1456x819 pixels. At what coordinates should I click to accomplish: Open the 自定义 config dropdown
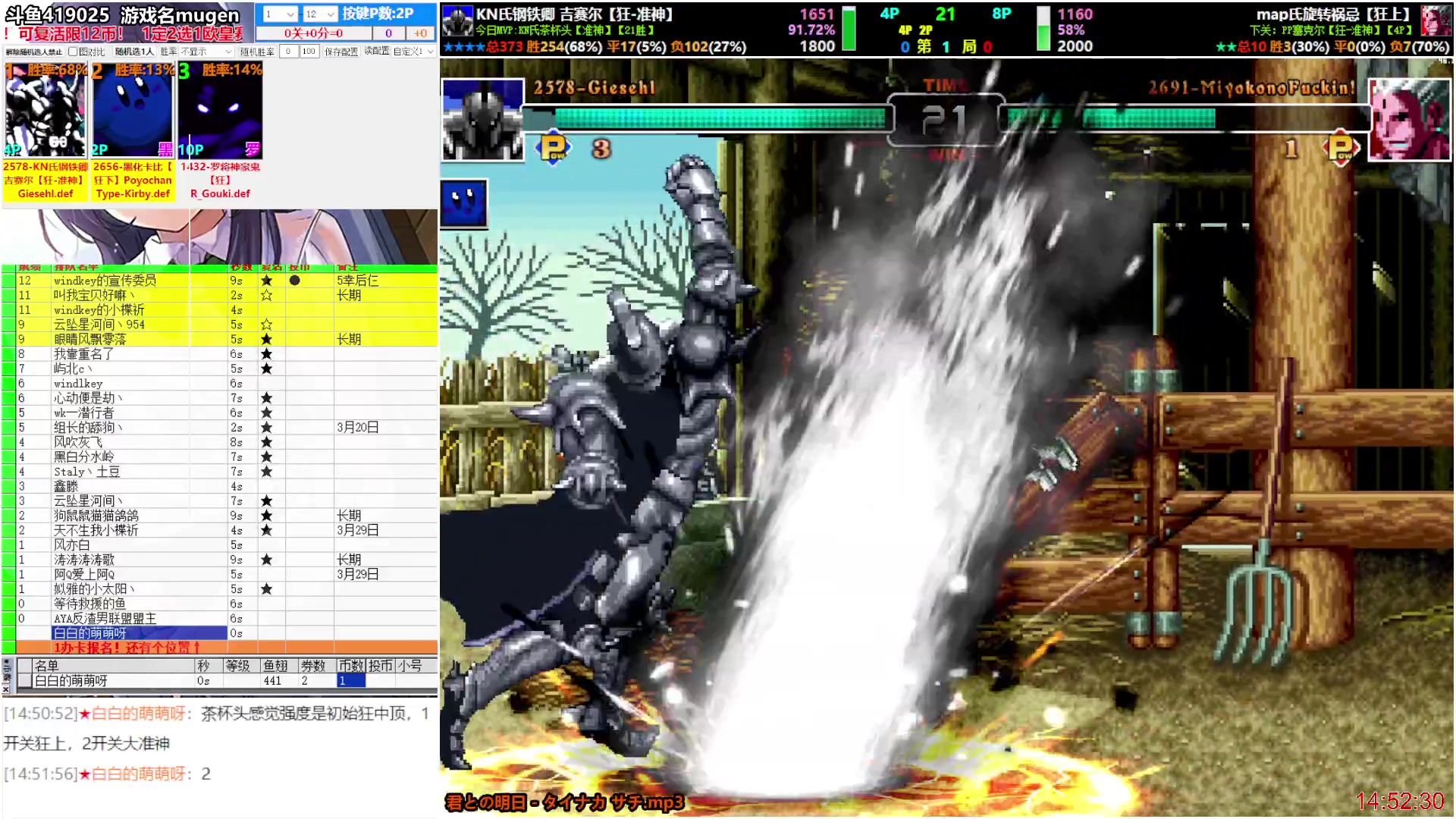point(413,52)
